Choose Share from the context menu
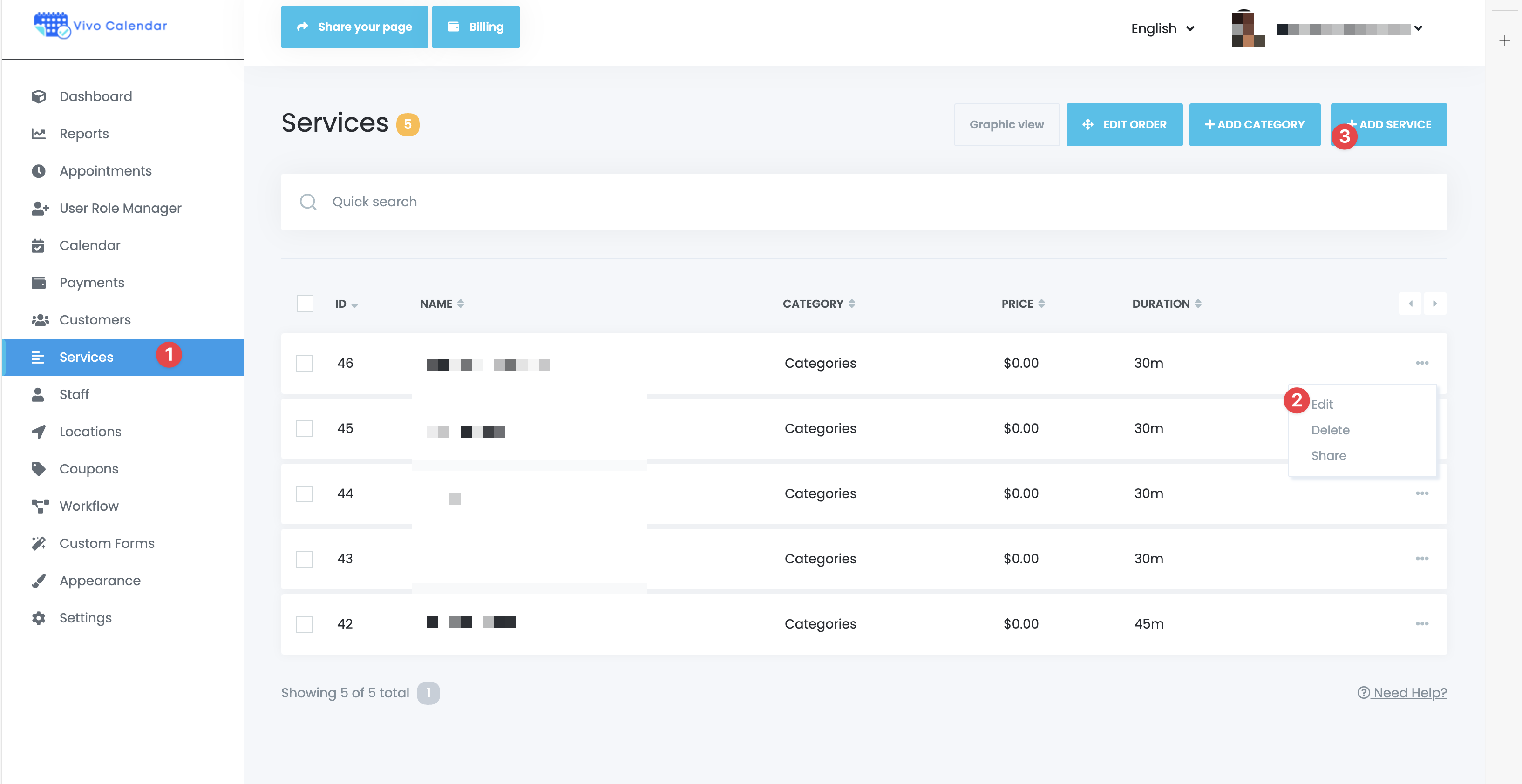The width and height of the screenshot is (1522, 784). (x=1328, y=455)
